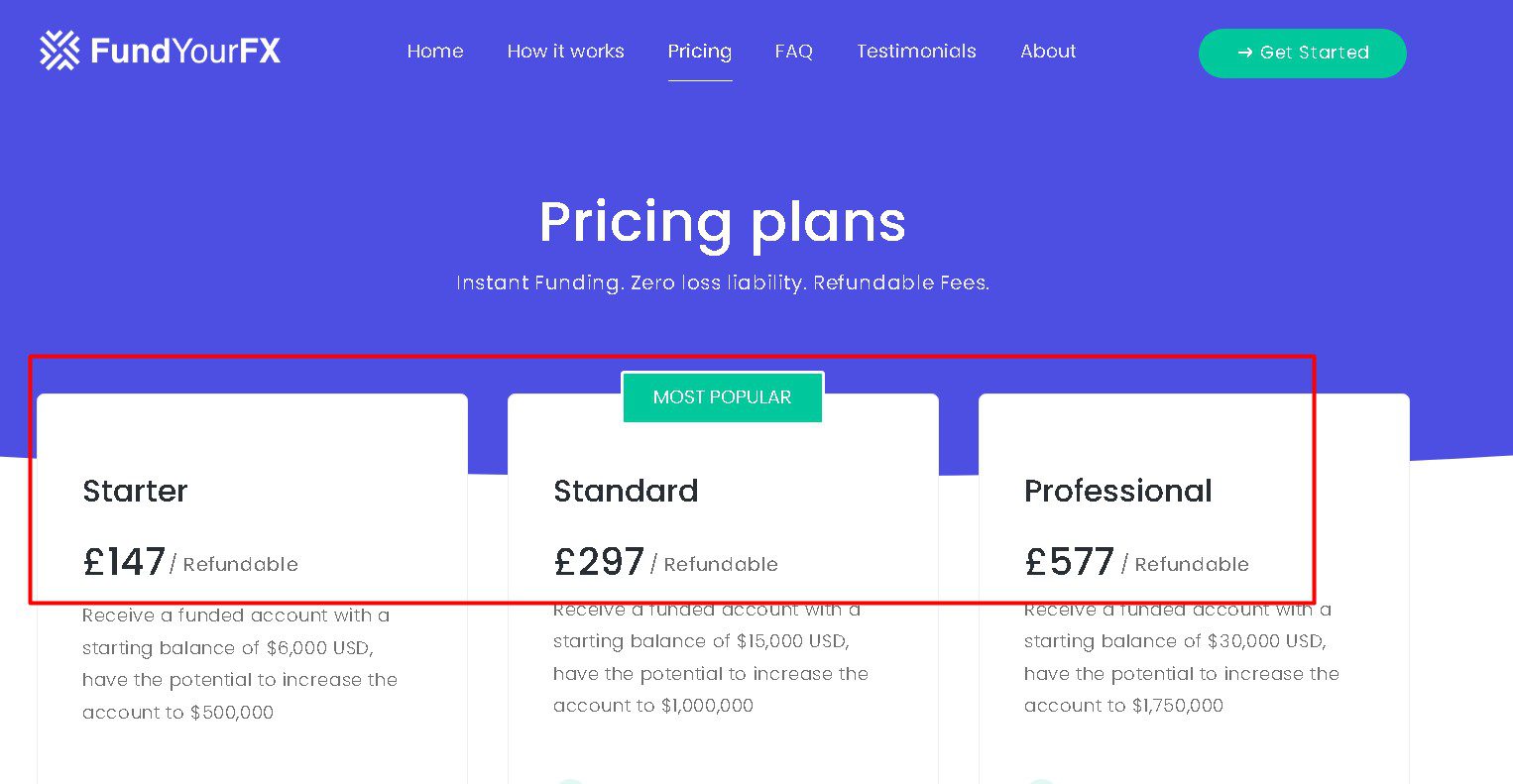
Task: Click the Pricing plans heading
Action: pos(723,221)
